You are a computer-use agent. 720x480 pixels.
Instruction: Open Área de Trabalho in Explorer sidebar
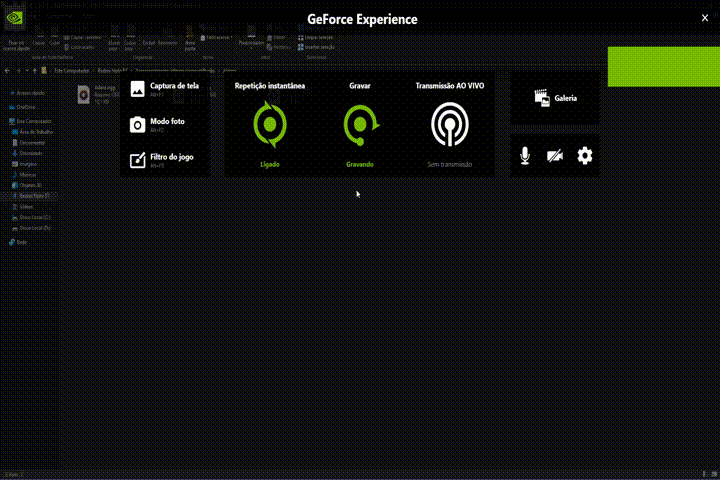pos(33,132)
